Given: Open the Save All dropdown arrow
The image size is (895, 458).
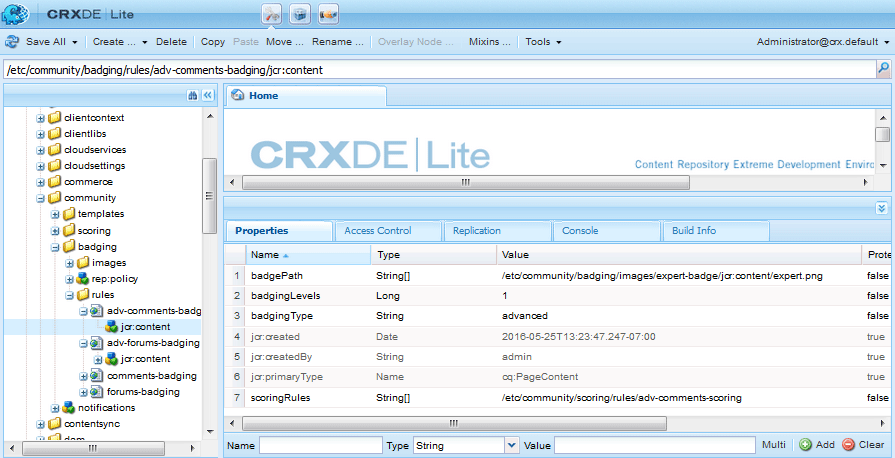Looking at the screenshot, I should (75, 42).
